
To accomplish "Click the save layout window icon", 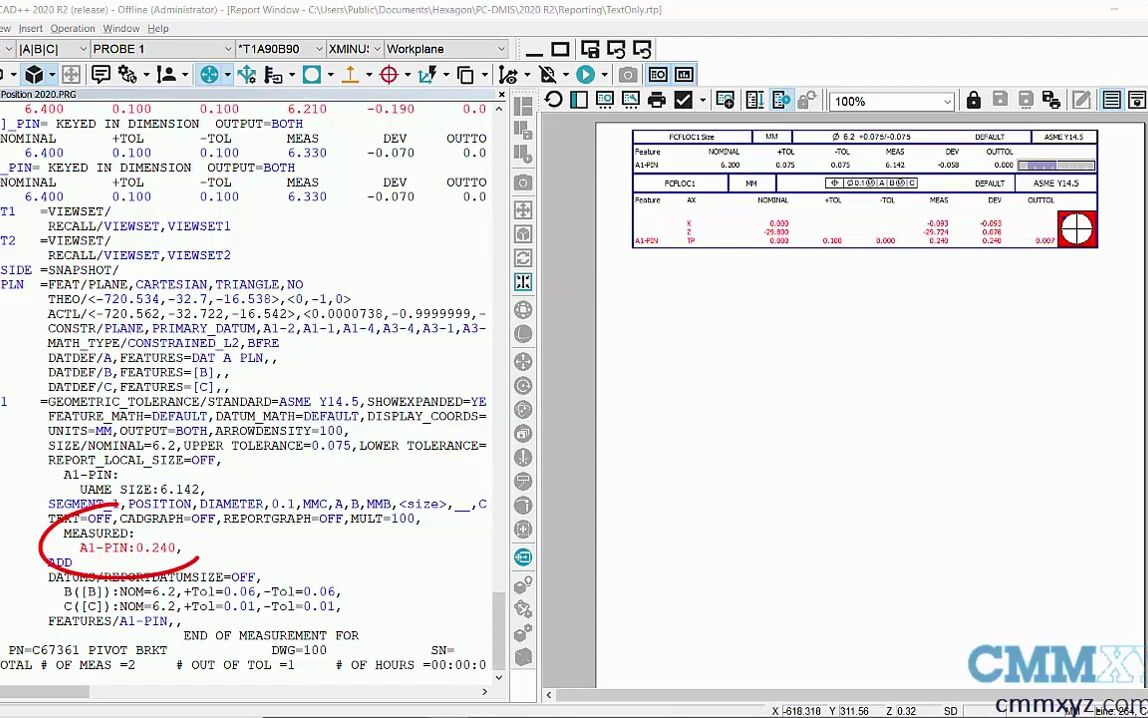I will click(589, 49).
